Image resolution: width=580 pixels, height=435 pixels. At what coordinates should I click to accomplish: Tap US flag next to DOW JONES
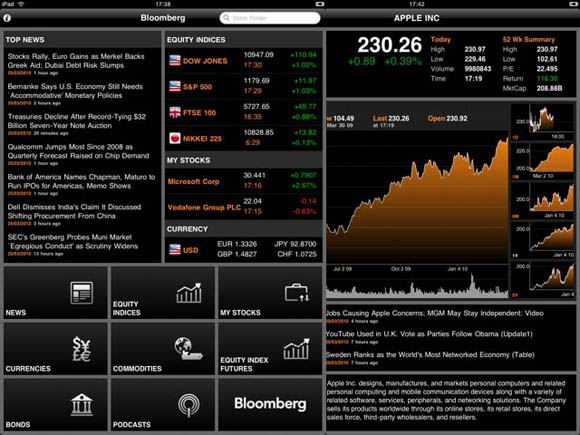175,60
